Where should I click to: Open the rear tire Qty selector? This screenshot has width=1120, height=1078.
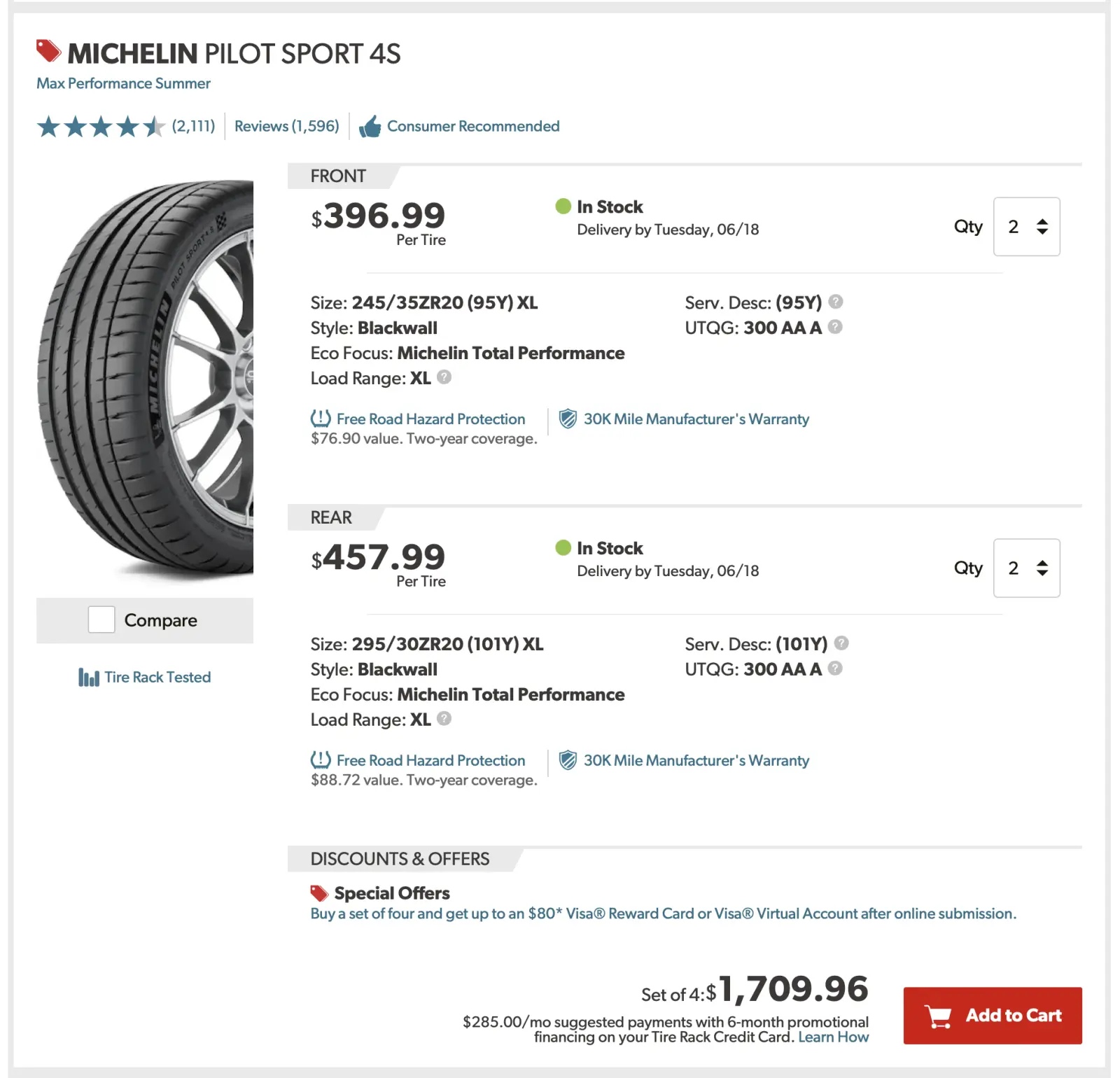1026,568
